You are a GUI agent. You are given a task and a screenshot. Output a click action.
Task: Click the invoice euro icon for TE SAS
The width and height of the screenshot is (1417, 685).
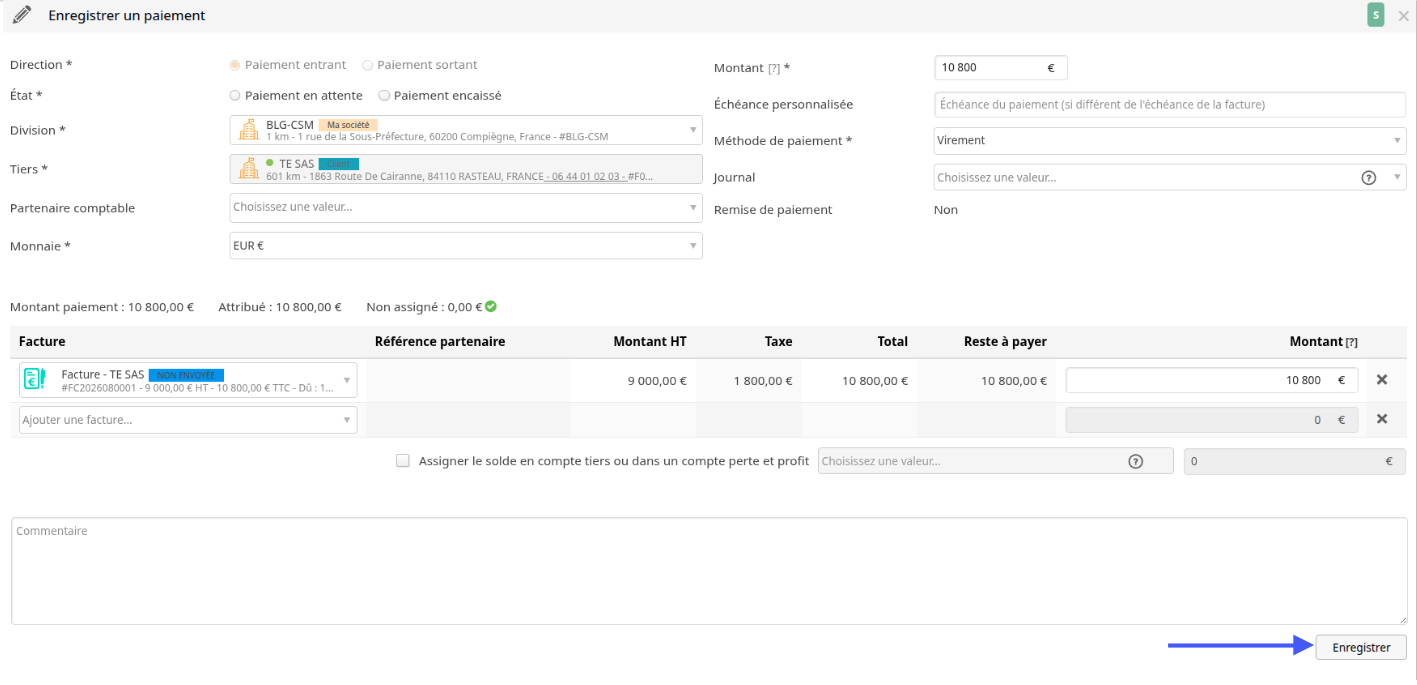coord(35,380)
